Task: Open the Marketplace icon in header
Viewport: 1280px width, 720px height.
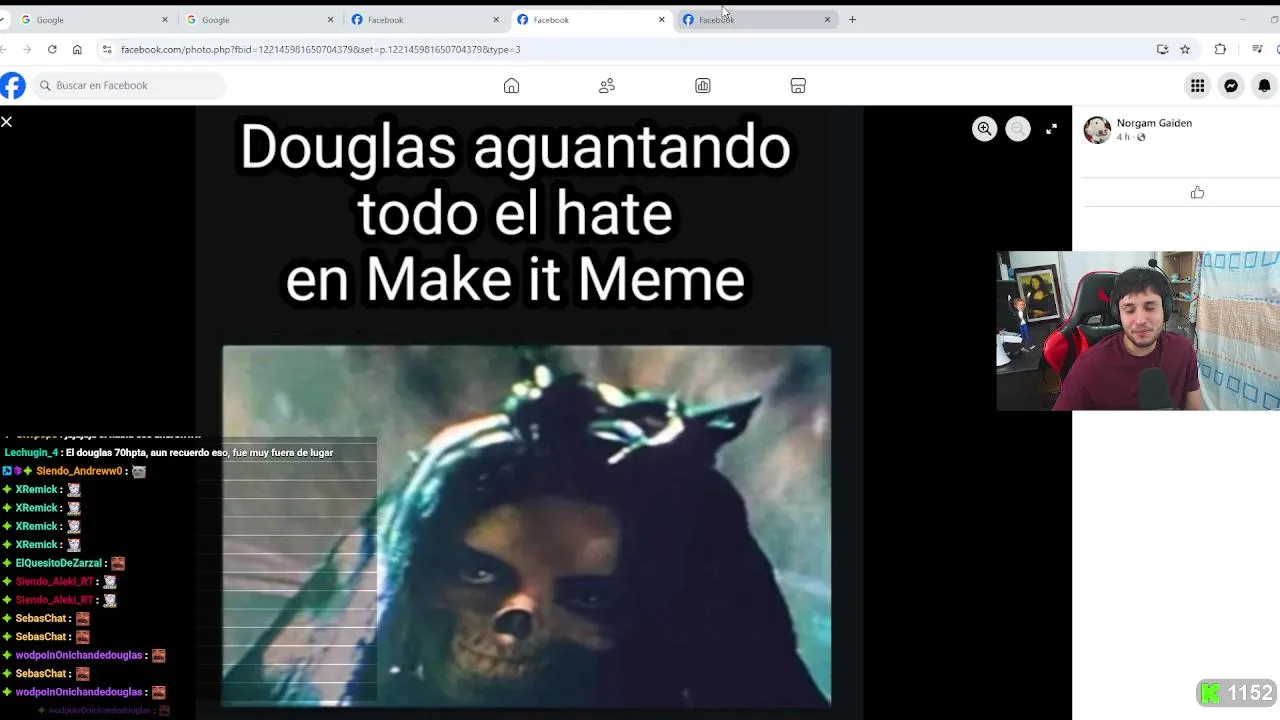Action: (798, 86)
